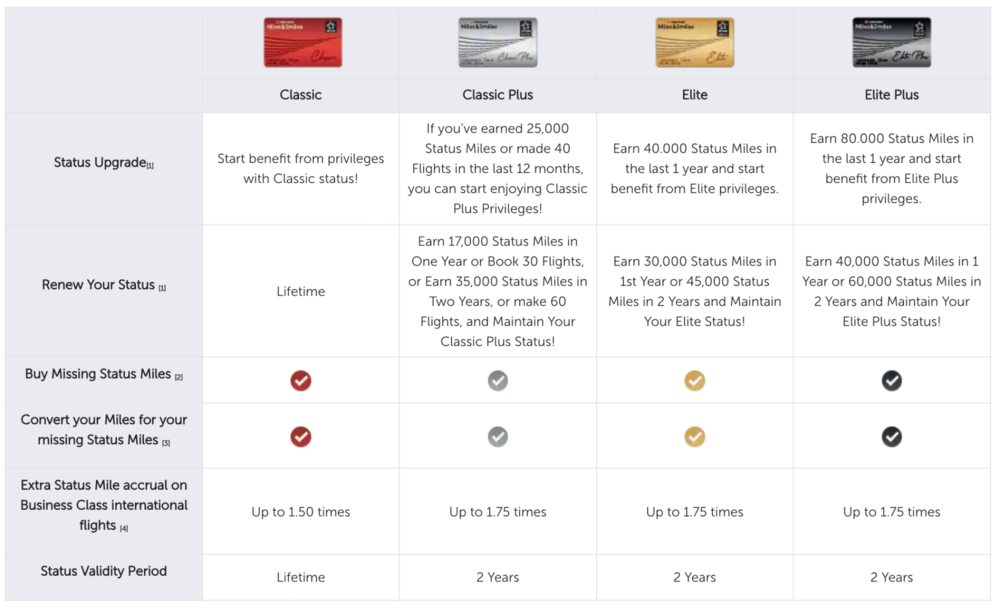The width and height of the screenshot is (1000, 609).
Task: Select the Elite Plus column header
Action: click(891, 95)
